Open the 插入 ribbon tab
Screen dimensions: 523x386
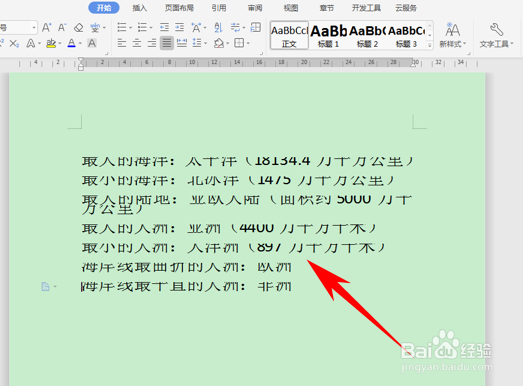tap(139, 8)
